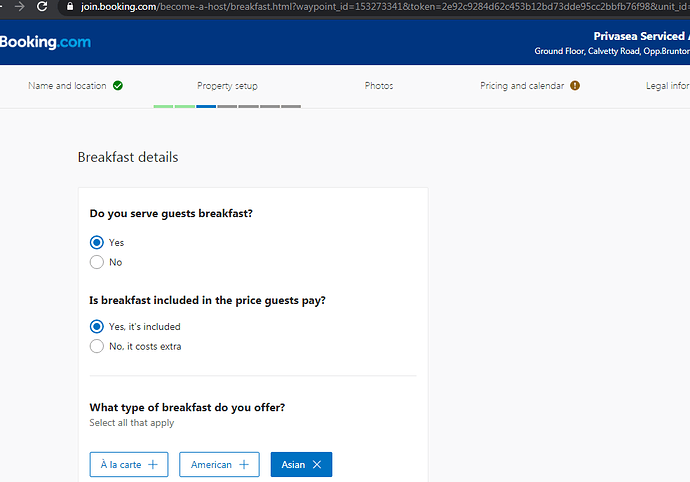Image resolution: width=690 pixels, height=482 pixels.
Task: Select No for serving guests breakfast
Action: [97, 262]
